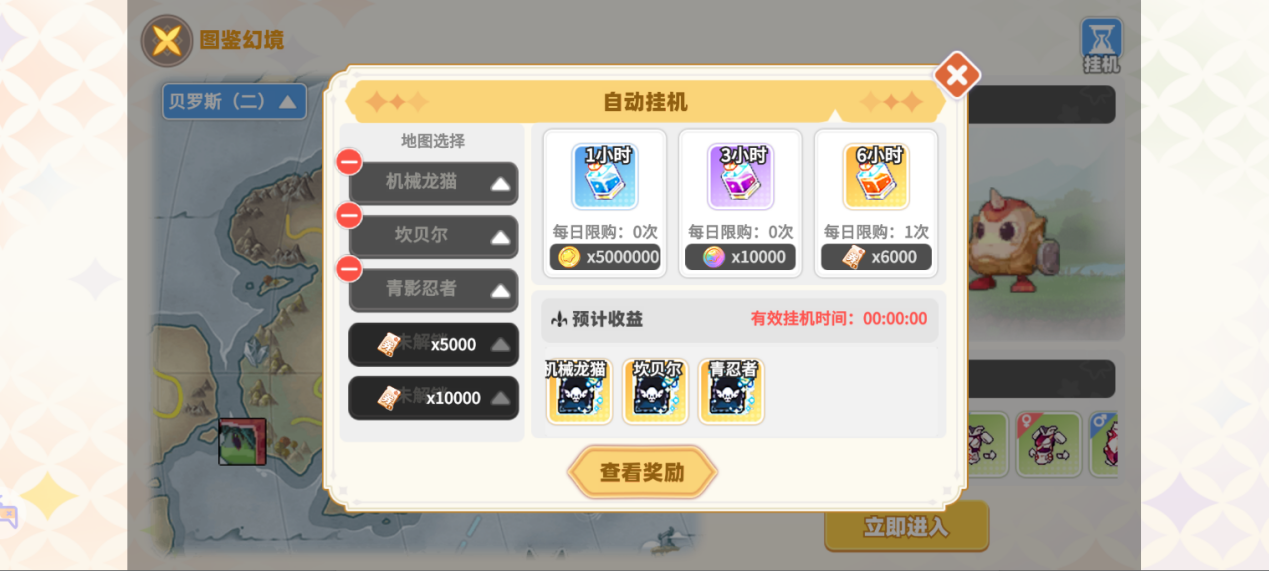The image size is (1269, 571).
Task: Unlock the x10000 ticket map slot
Action: 433,397
